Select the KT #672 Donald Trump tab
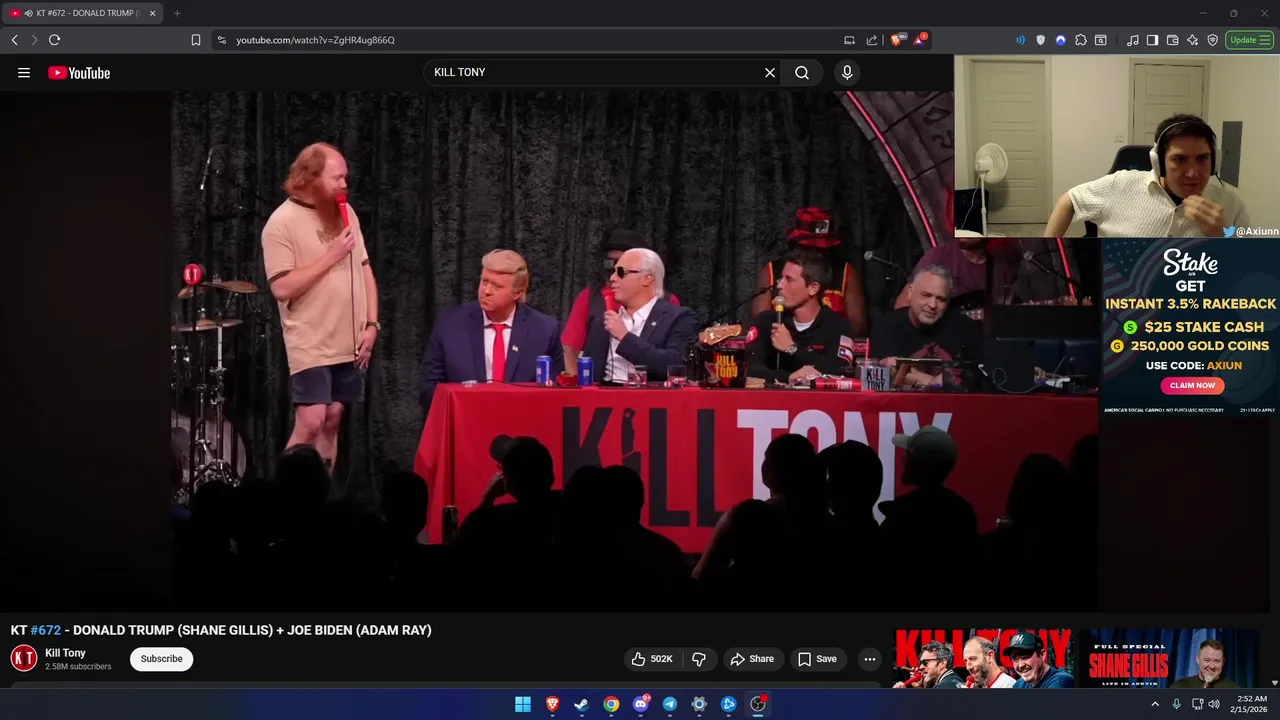The width and height of the screenshot is (1280, 720). (84, 13)
